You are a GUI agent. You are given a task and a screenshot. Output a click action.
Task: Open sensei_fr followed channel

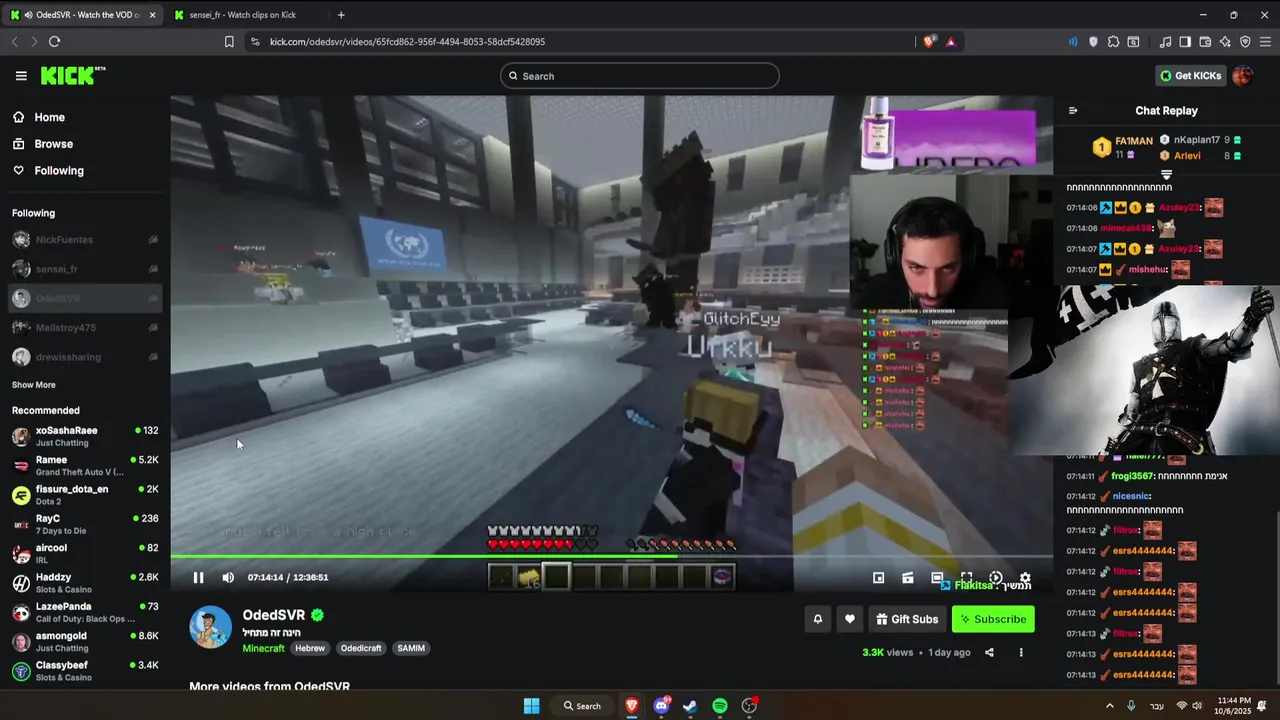coord(85,269)
